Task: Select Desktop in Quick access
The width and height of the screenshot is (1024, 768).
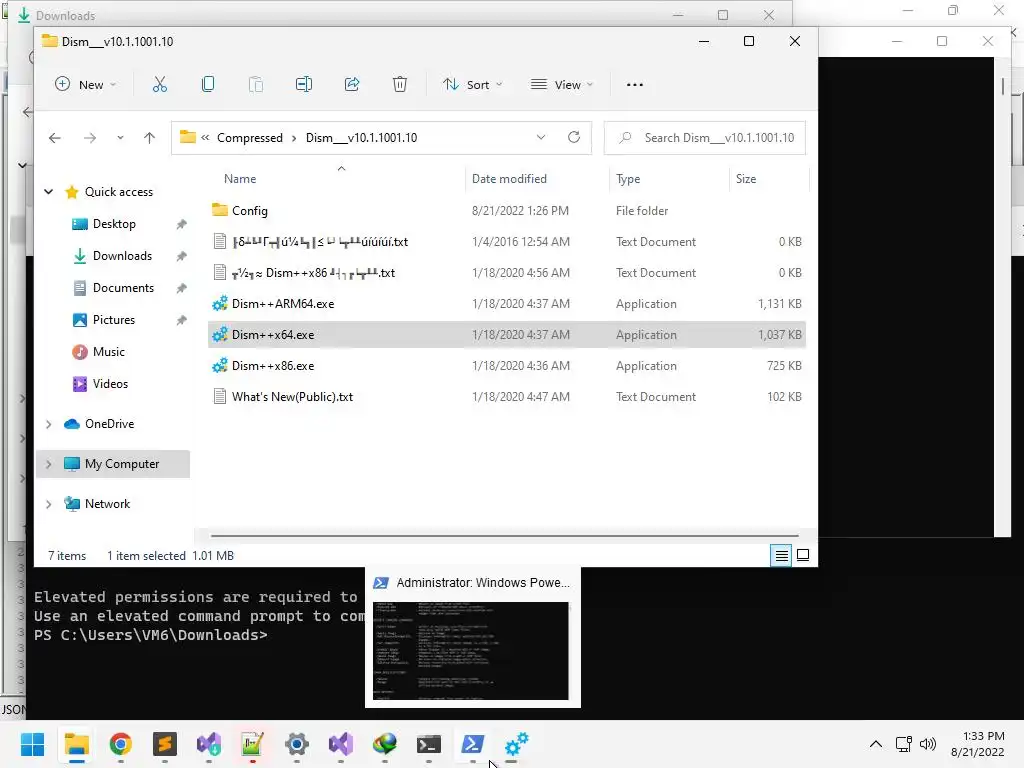Action: tap(114, 224)
